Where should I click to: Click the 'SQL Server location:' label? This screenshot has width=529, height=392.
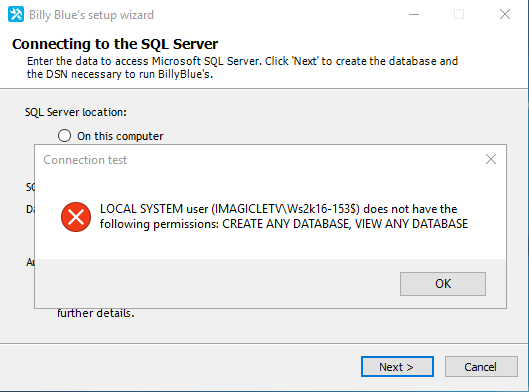tap(76, 112)
